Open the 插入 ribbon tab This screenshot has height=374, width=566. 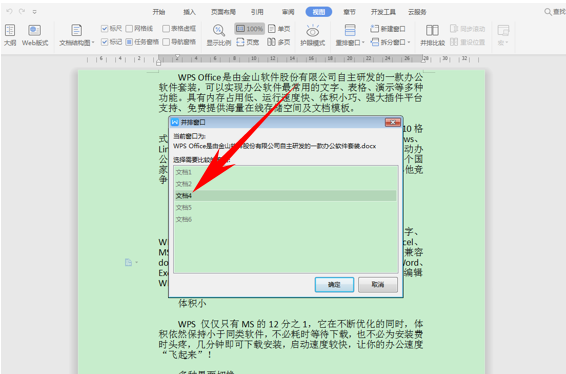click(189, 12)
